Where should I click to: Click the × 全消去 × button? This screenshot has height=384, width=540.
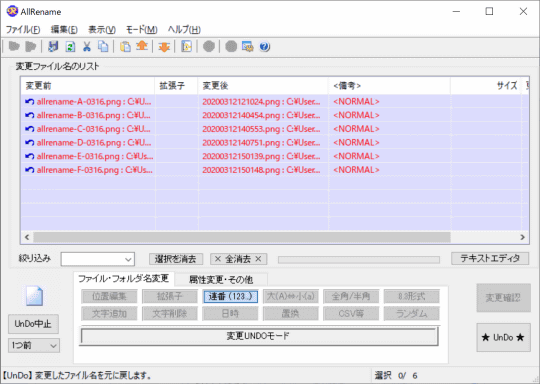point(238,259)
